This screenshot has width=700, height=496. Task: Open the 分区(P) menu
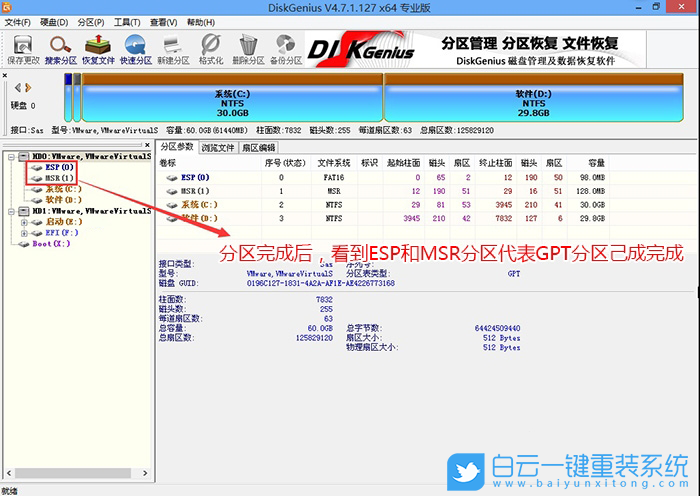click(x=91, y=22)
